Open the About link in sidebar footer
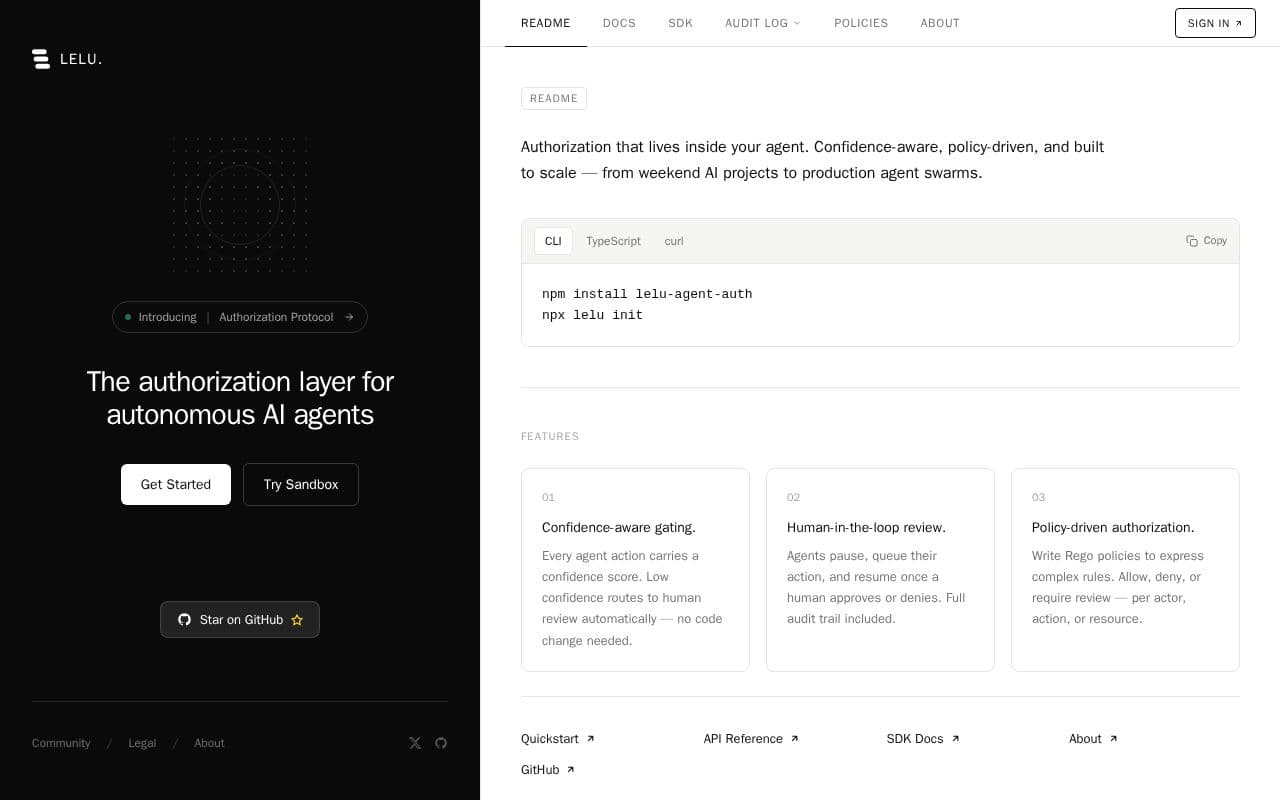The height and width of the screenshot is (800, 1280). [x=209, y=743]
